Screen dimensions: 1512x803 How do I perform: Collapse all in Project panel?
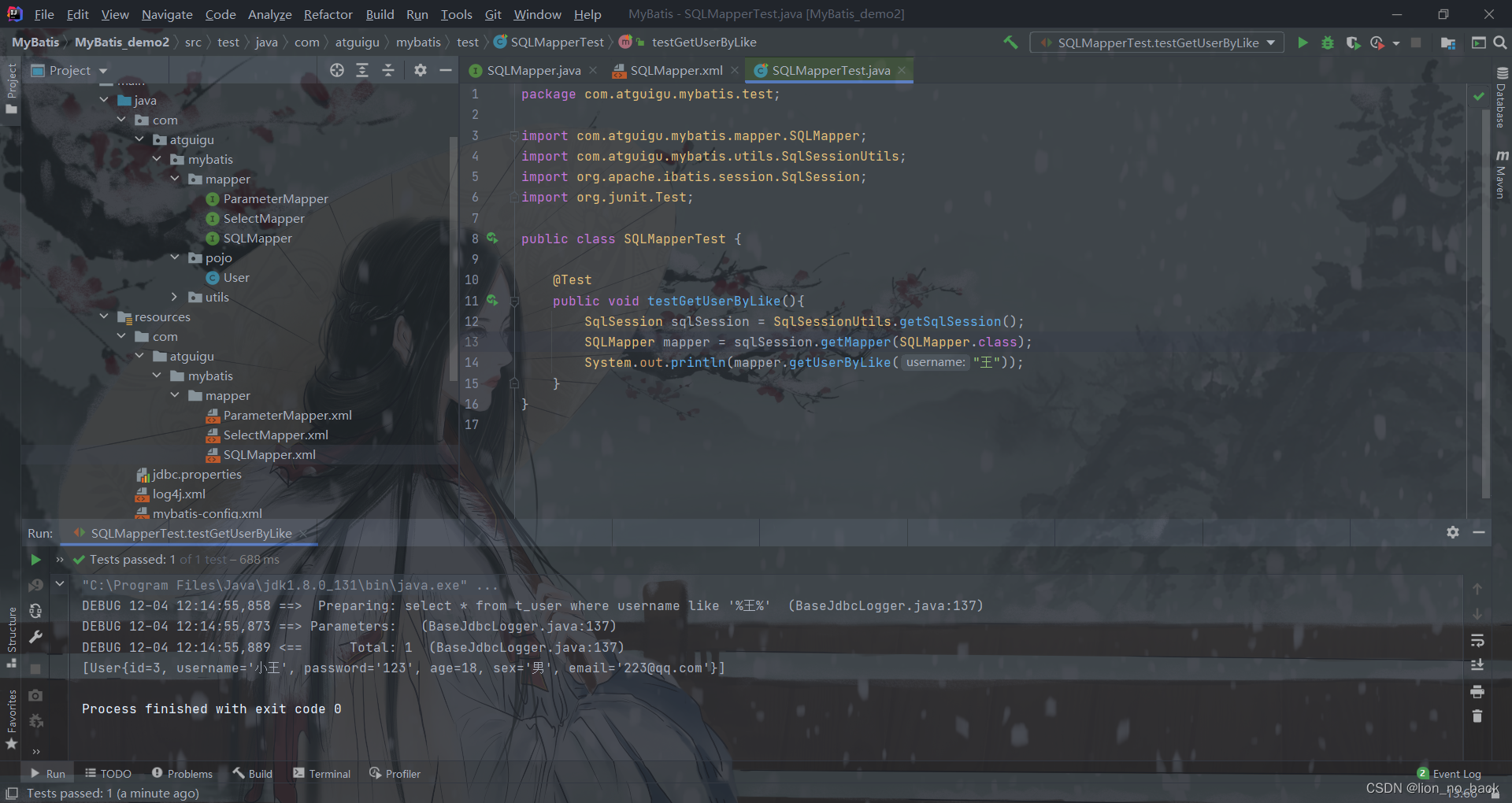[388, 70]
